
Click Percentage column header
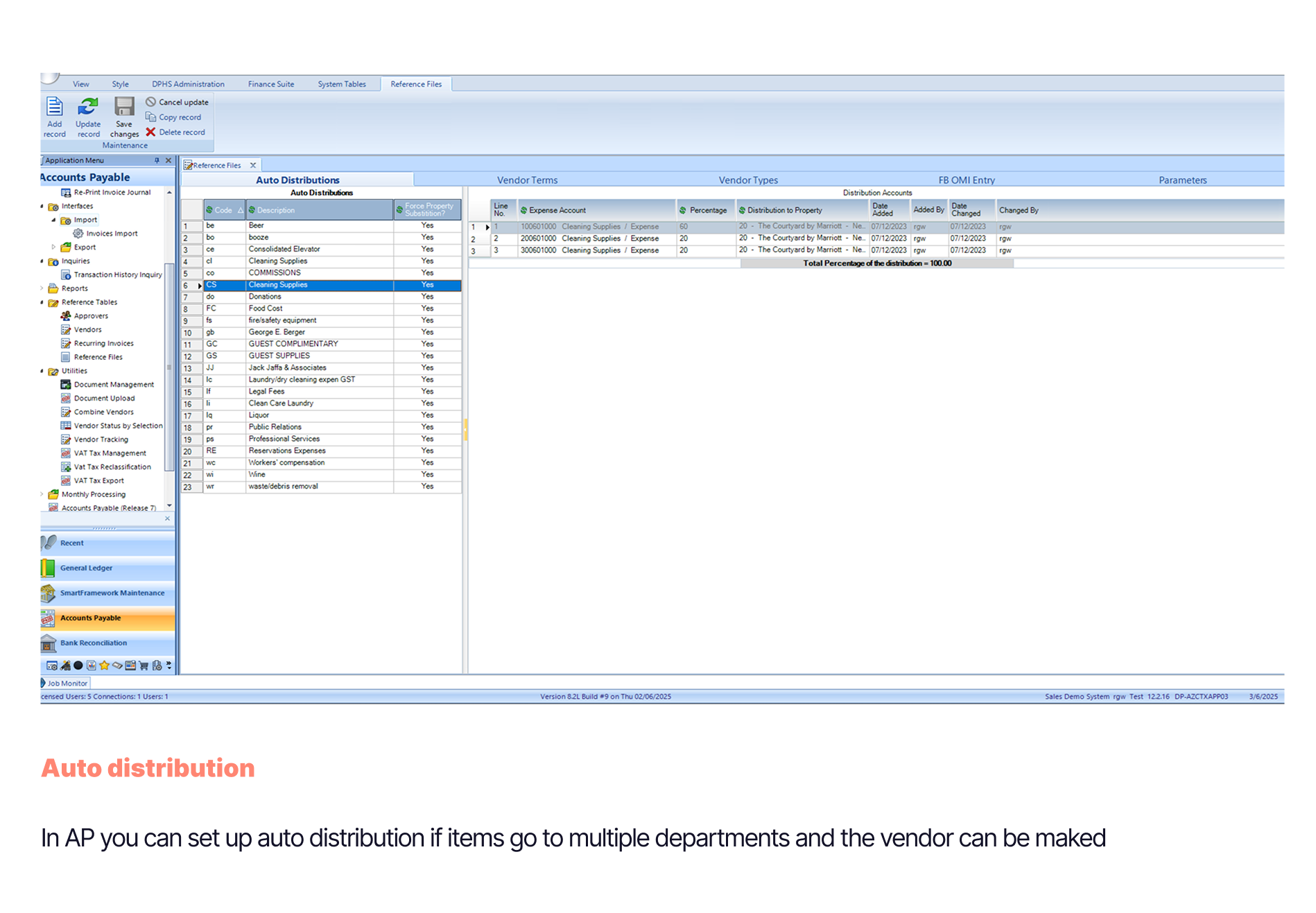pyautogui.click(x=706, y=210)
